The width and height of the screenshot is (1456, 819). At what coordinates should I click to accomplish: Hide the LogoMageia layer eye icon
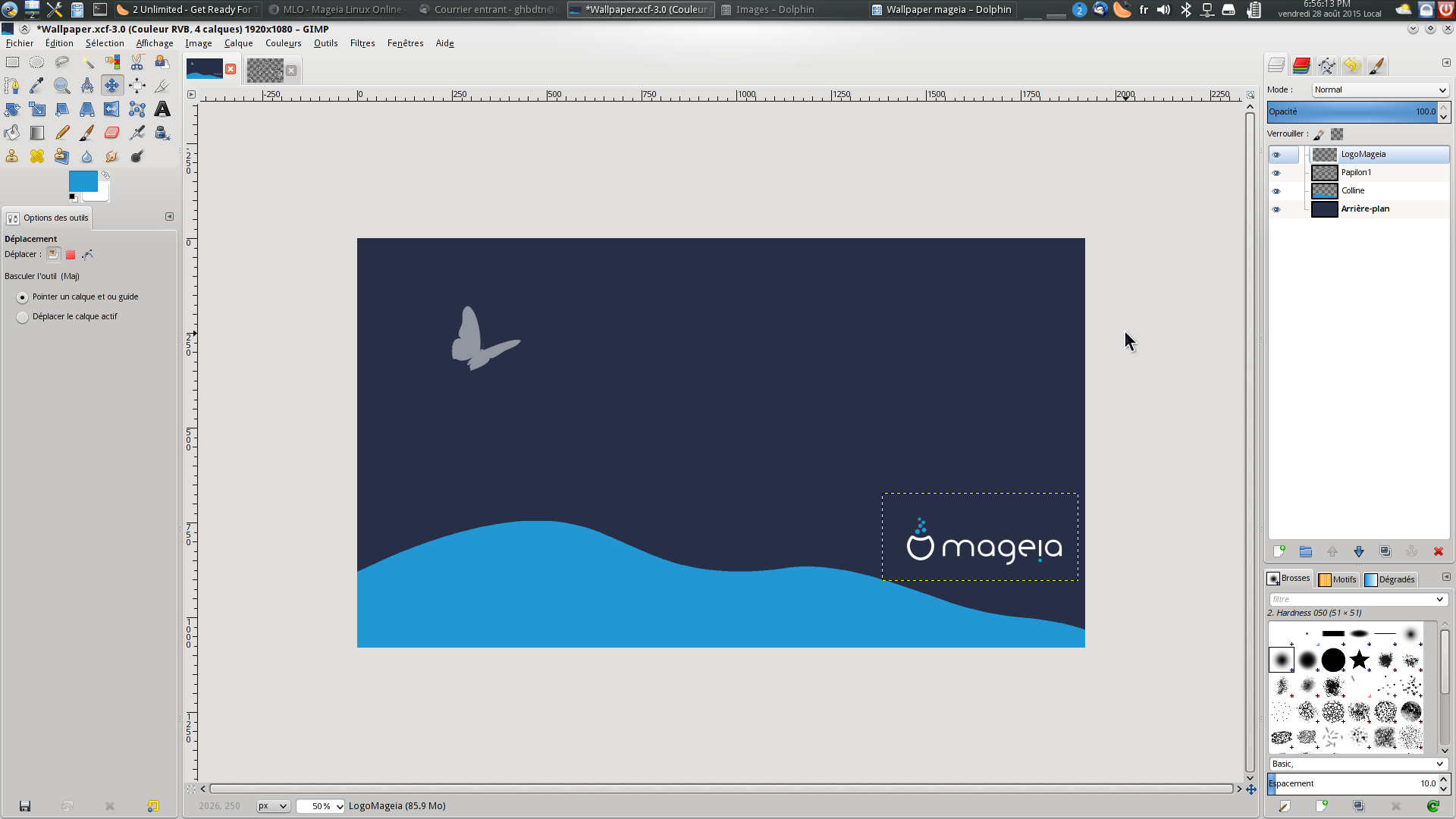pos(1276,155)
